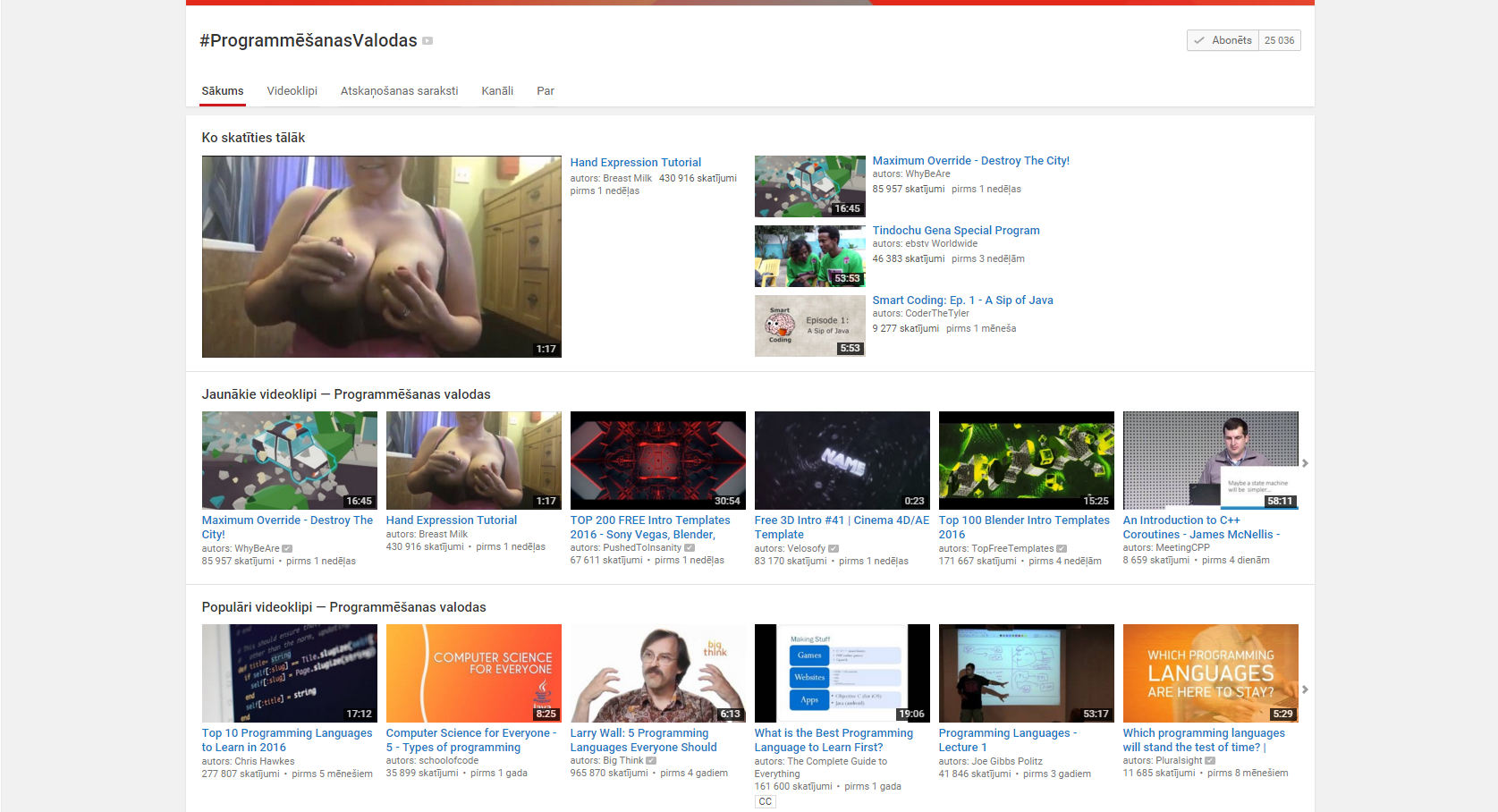
Task: Open Which Programming Languages Here to Stay thumbnail
Action: tap(1211, 673)
